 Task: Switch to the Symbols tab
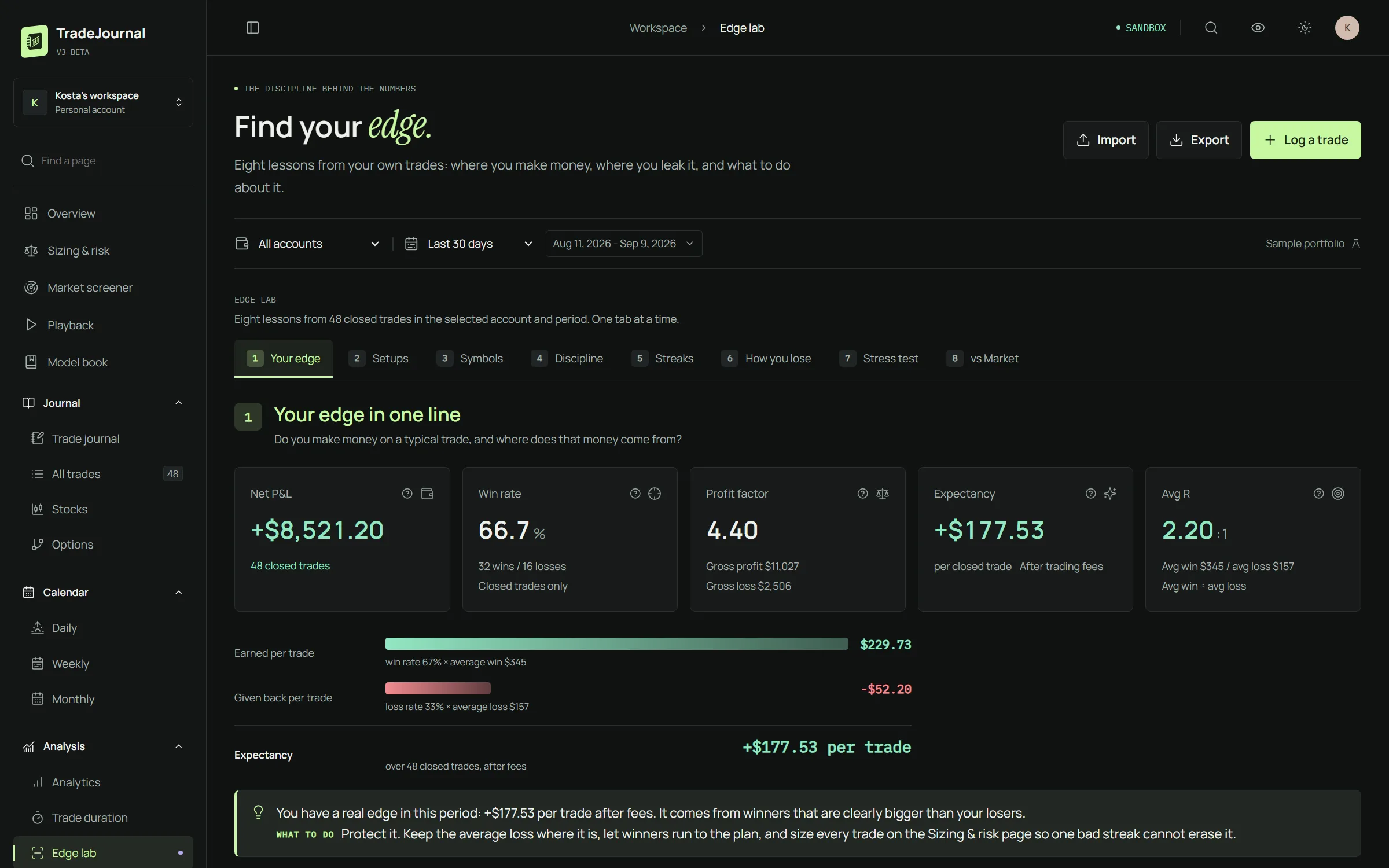point(470,359)
